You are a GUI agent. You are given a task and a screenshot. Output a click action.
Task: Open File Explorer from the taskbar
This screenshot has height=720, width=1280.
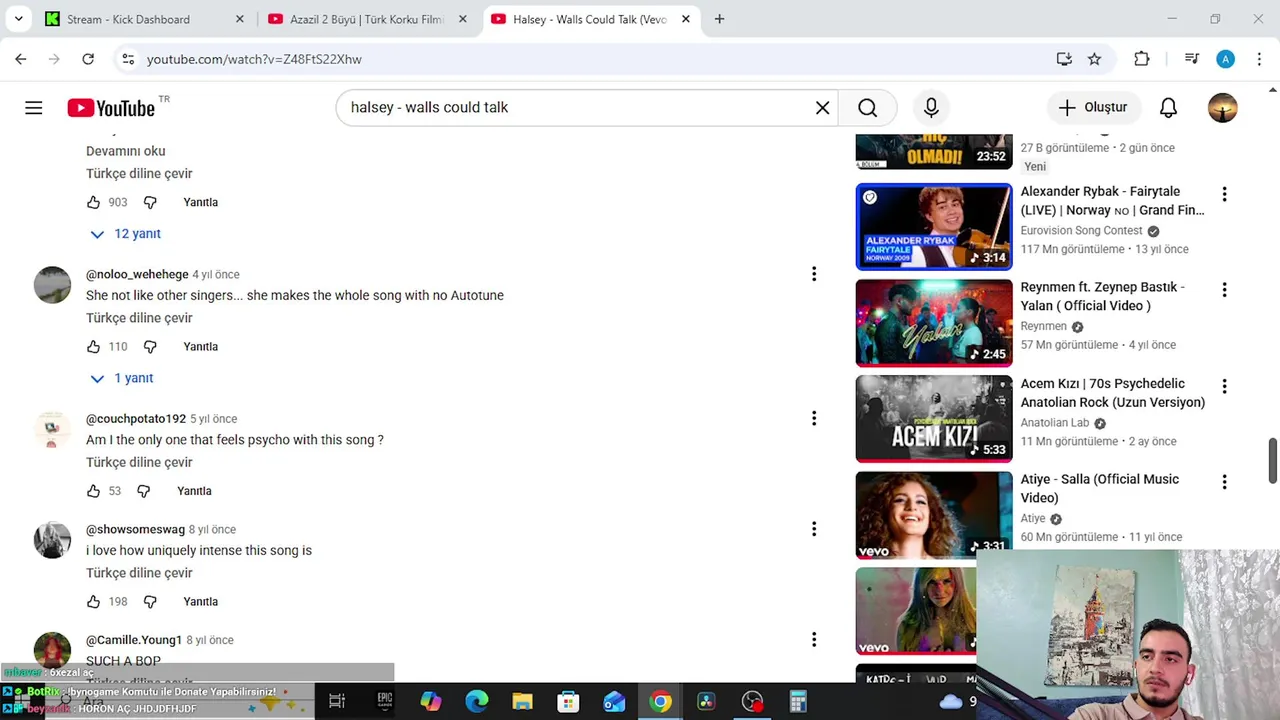point(522,702)
